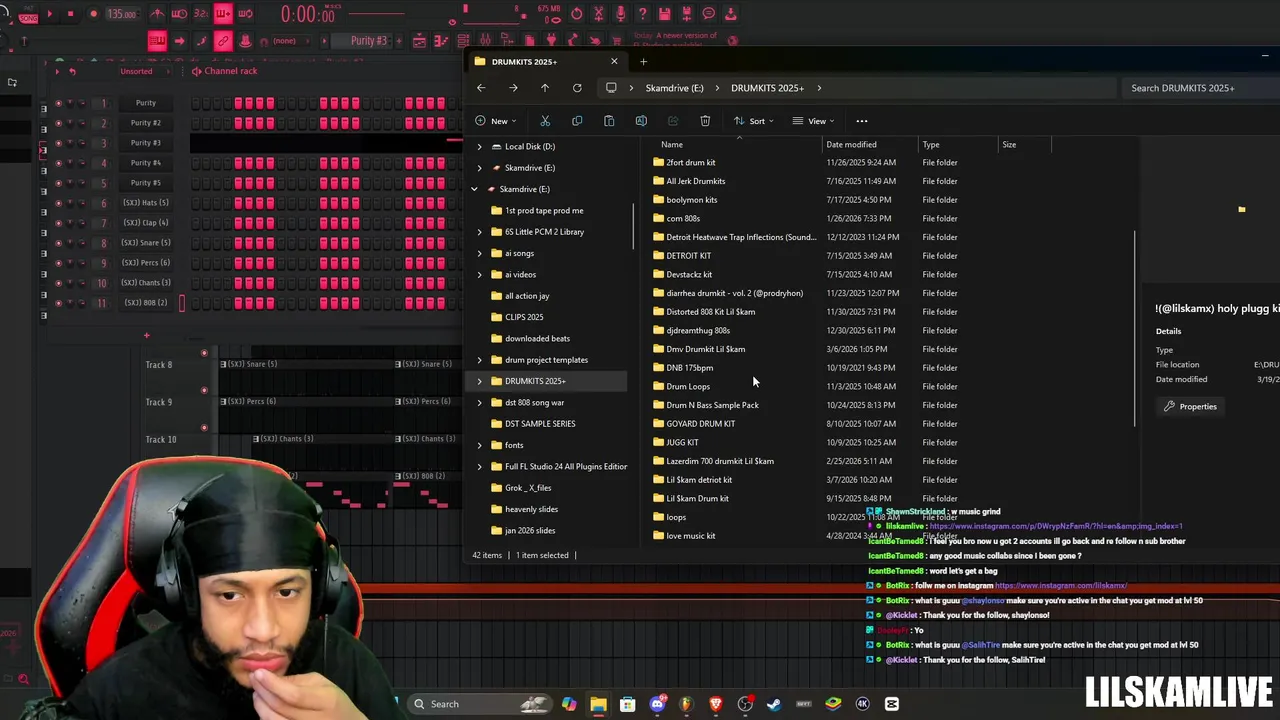This screenshot has height=720, width=1280.
Task: Expand Local Disk (D:) in navigation tree
Action: coord(479,147)
